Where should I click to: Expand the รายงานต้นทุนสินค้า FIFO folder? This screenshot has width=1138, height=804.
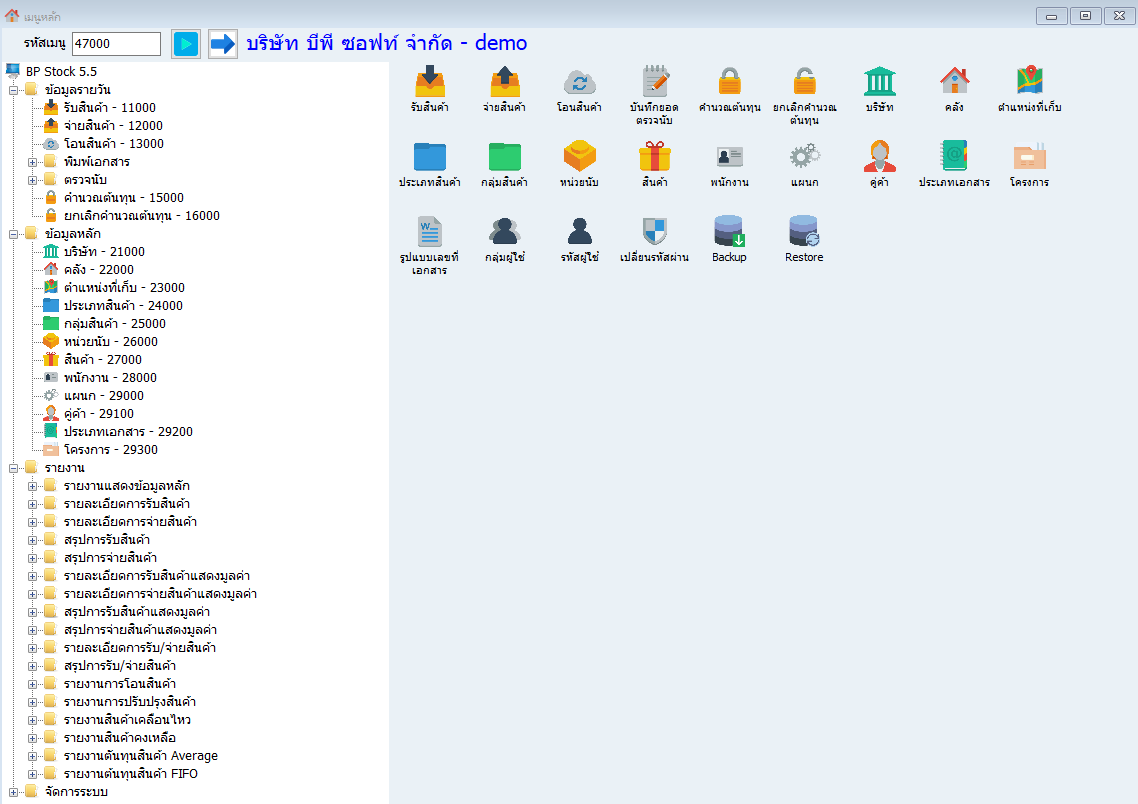pos(33,774)
